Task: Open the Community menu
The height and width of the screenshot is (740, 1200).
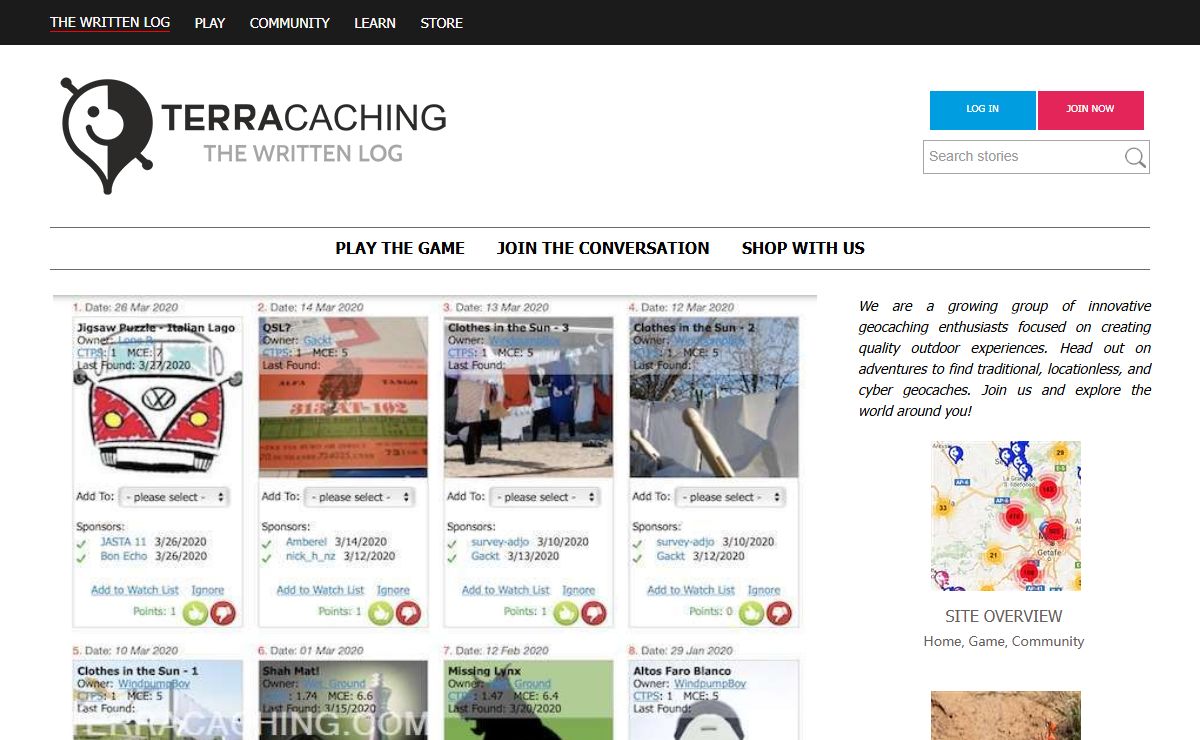Action: (290, 23)
